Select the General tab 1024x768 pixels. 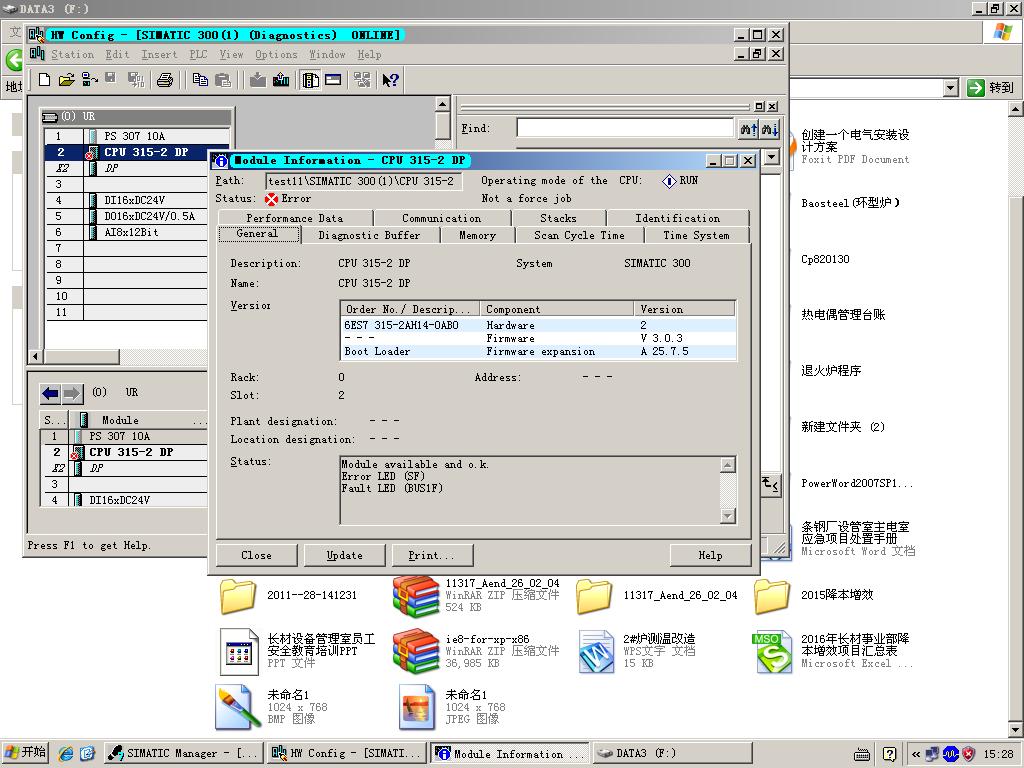pyautogui.click(x=257, y=234)
